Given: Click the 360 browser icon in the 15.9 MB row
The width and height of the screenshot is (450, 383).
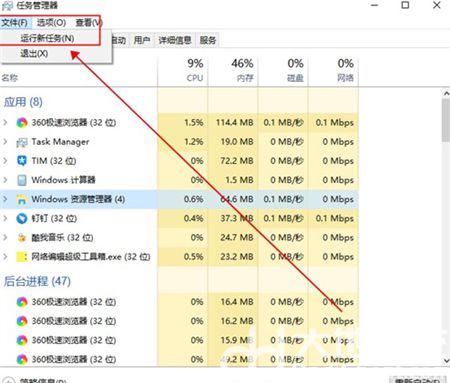Looking at the screenshot, I should pyautogui.click(x=22, y=340).
